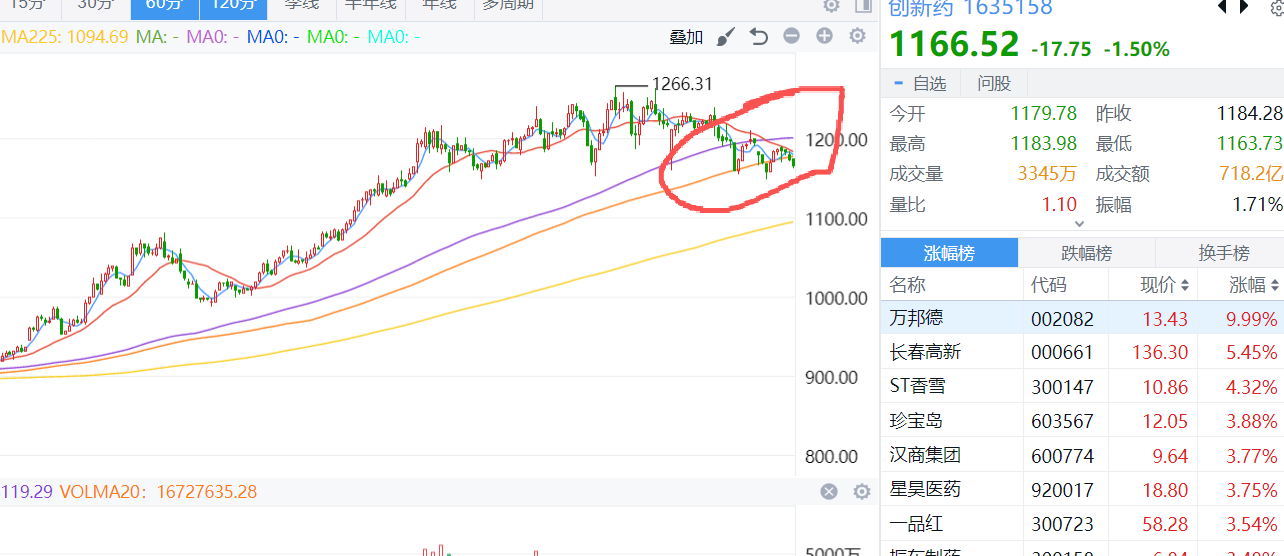Open volume indicator settings gear
This screenshot has height=556, width=1284.
tap(861, 492)
